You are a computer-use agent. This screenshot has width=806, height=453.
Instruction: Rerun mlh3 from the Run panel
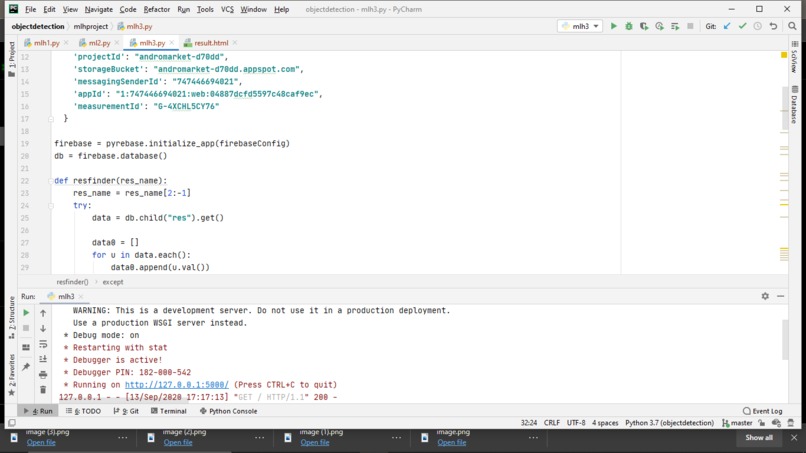tap(26, 313)
